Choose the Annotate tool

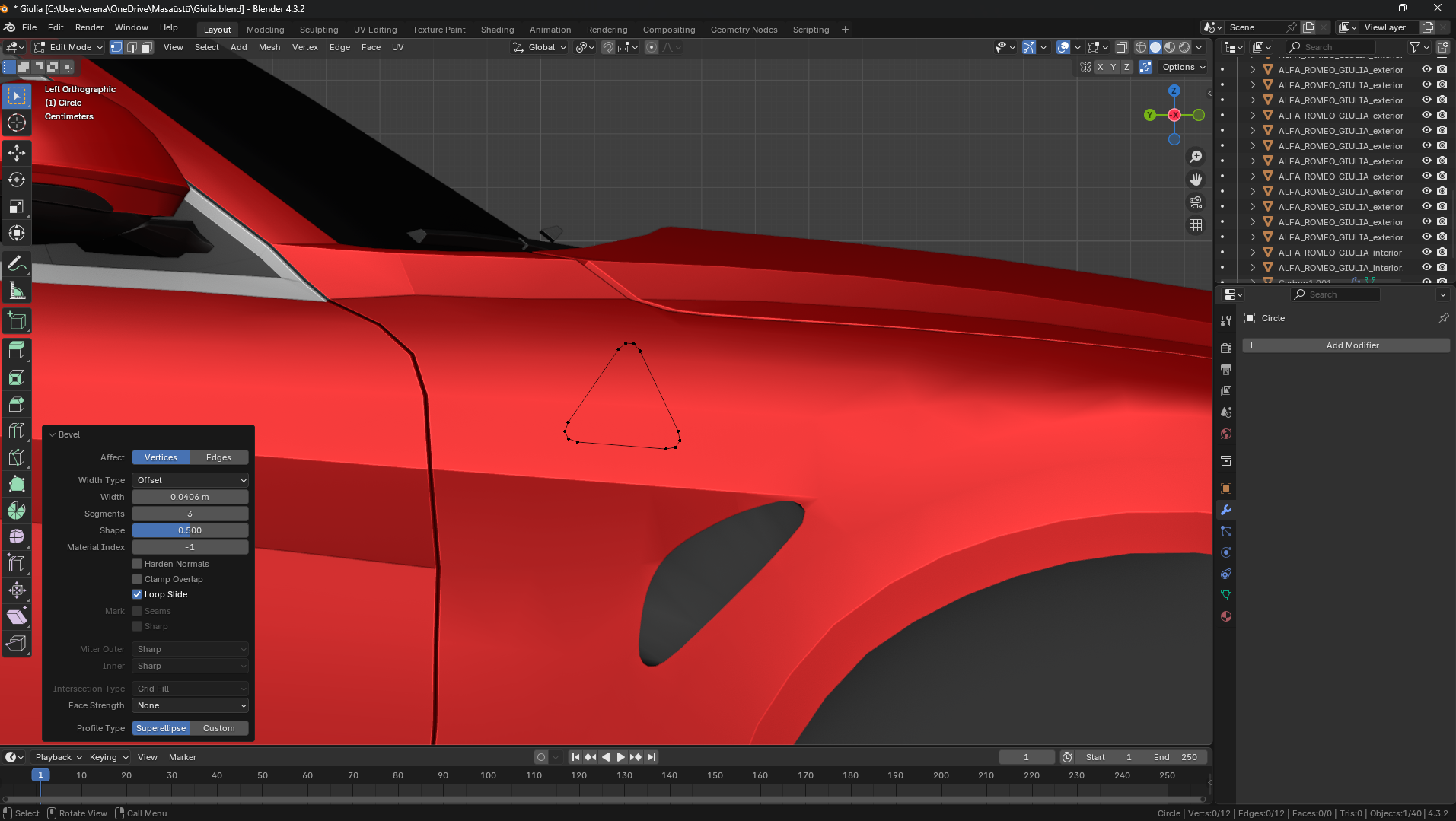(x=17, y=264)
